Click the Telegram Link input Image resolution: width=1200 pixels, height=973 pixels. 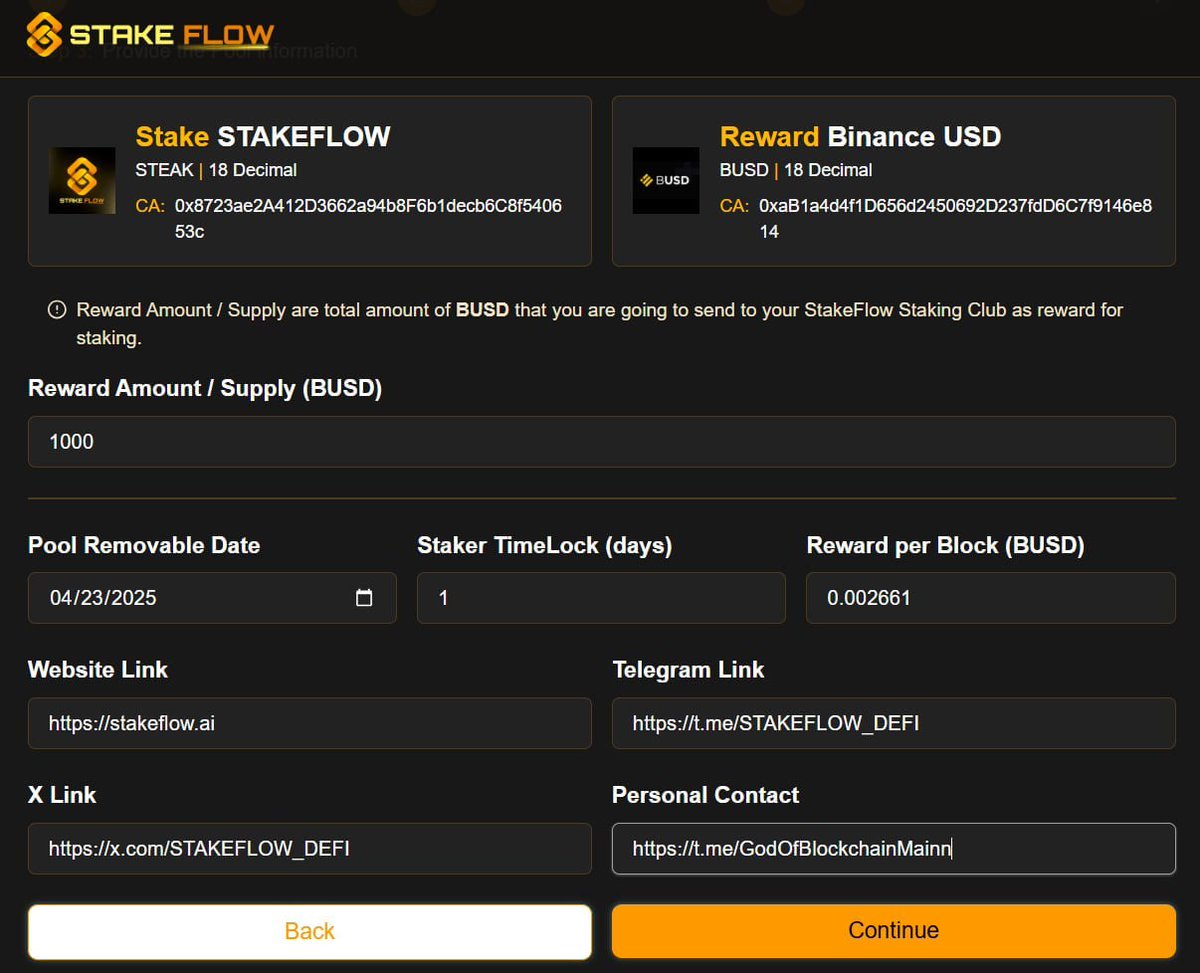click(x=894, y=723)
